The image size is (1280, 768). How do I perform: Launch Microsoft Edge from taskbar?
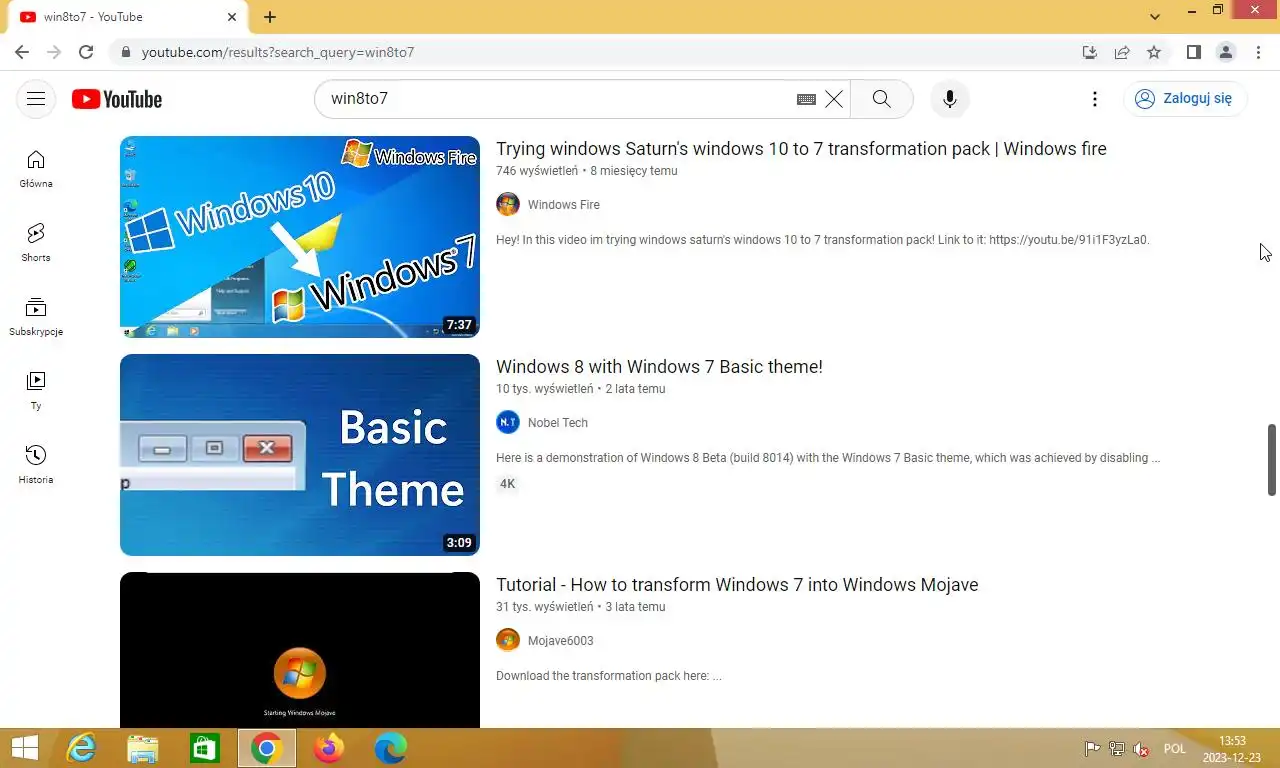(391, 748)
